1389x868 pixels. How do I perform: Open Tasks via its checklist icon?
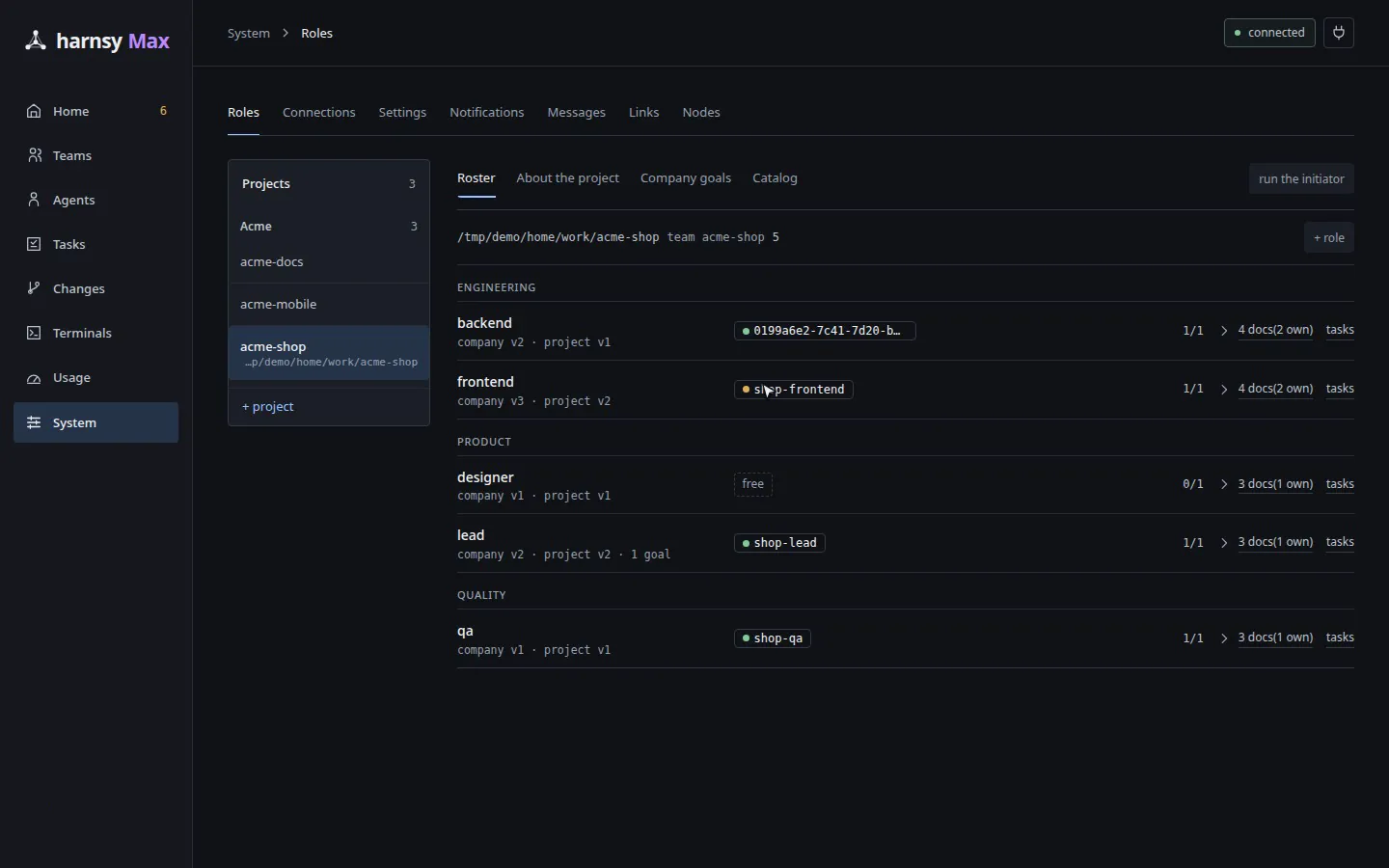tap(34, 244)
